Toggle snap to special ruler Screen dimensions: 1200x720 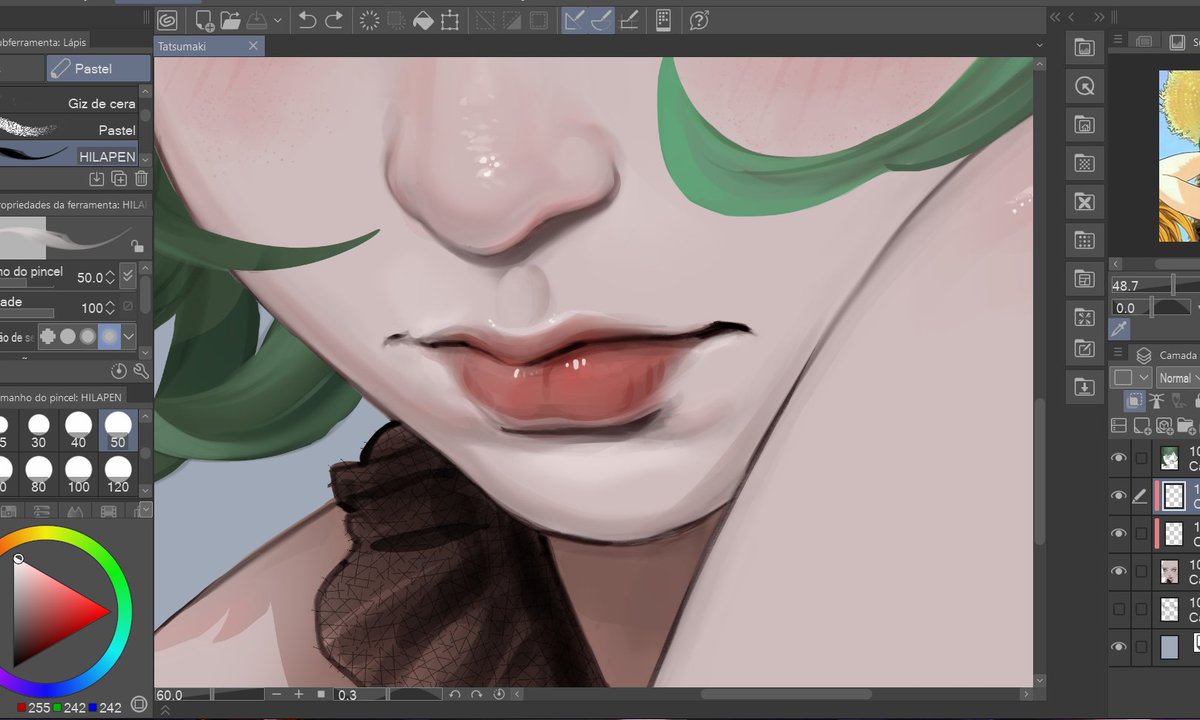(x=602, y=20)
